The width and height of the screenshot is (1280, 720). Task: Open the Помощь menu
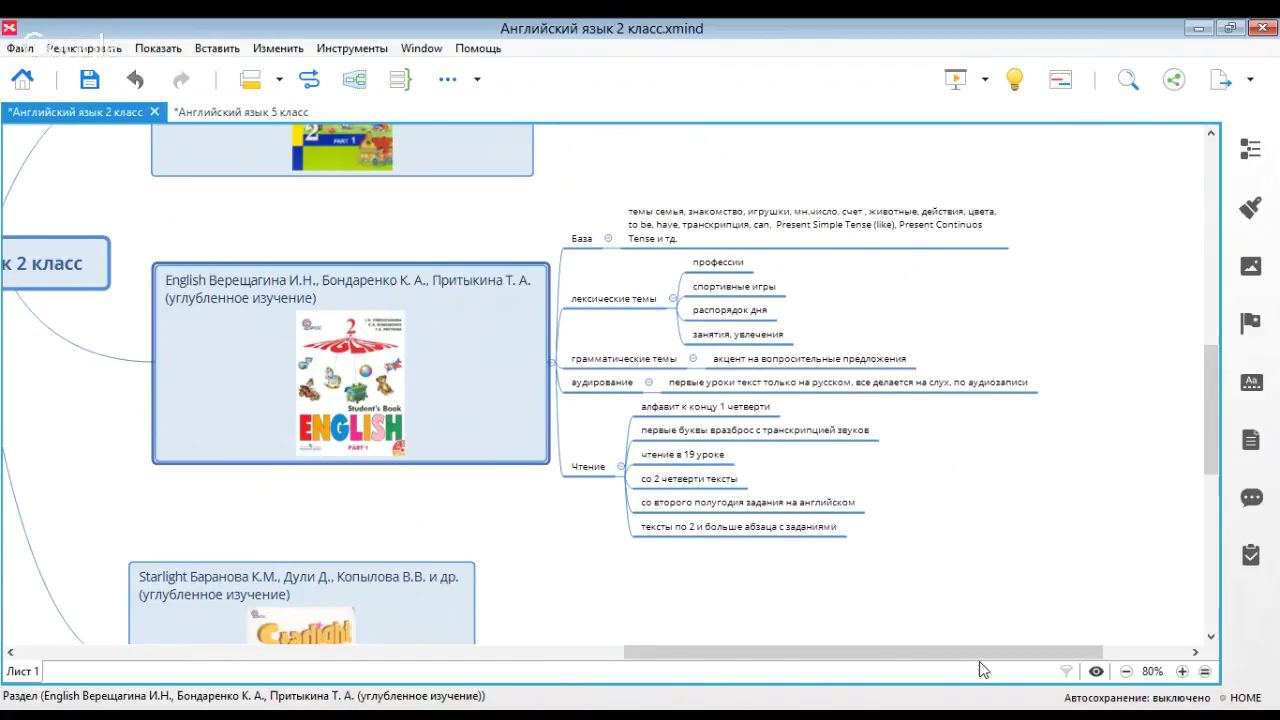click(478, 48)
